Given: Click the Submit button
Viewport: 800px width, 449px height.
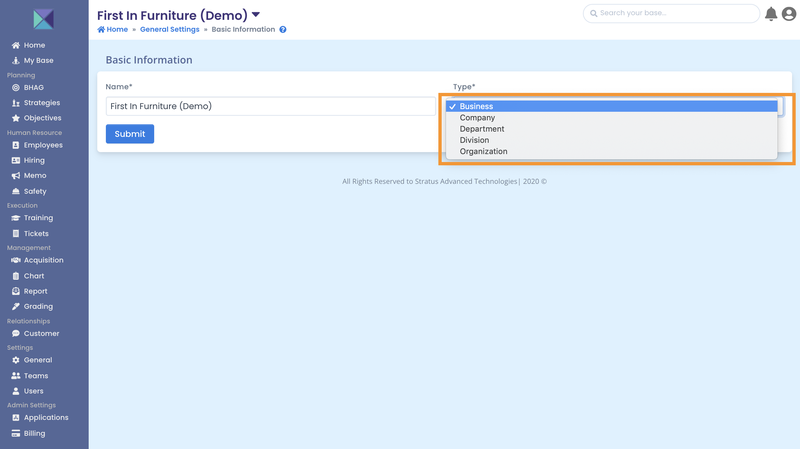Looking at the screenshot, I should pos(130,134).
